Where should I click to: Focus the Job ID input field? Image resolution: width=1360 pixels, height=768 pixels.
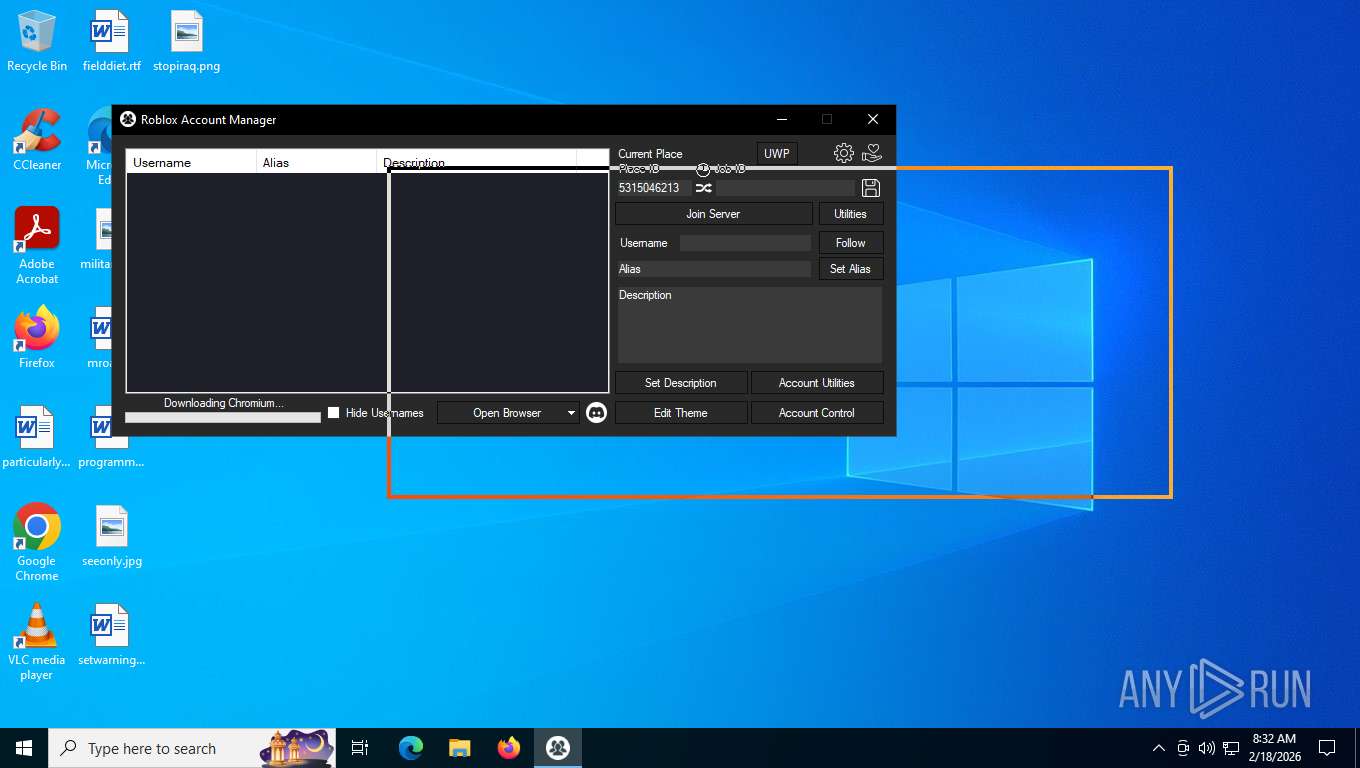786,188
